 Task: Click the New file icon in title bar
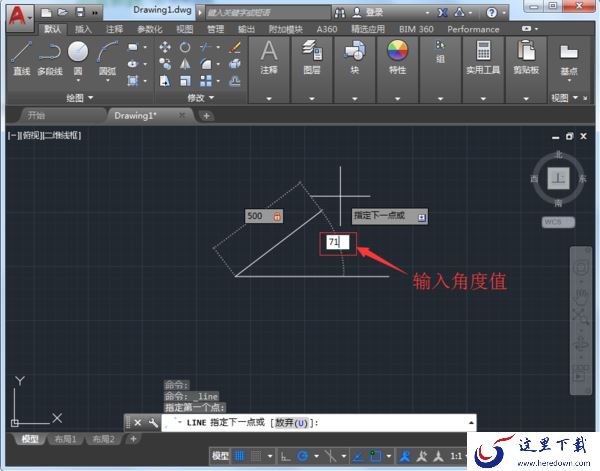click(46, 13)
